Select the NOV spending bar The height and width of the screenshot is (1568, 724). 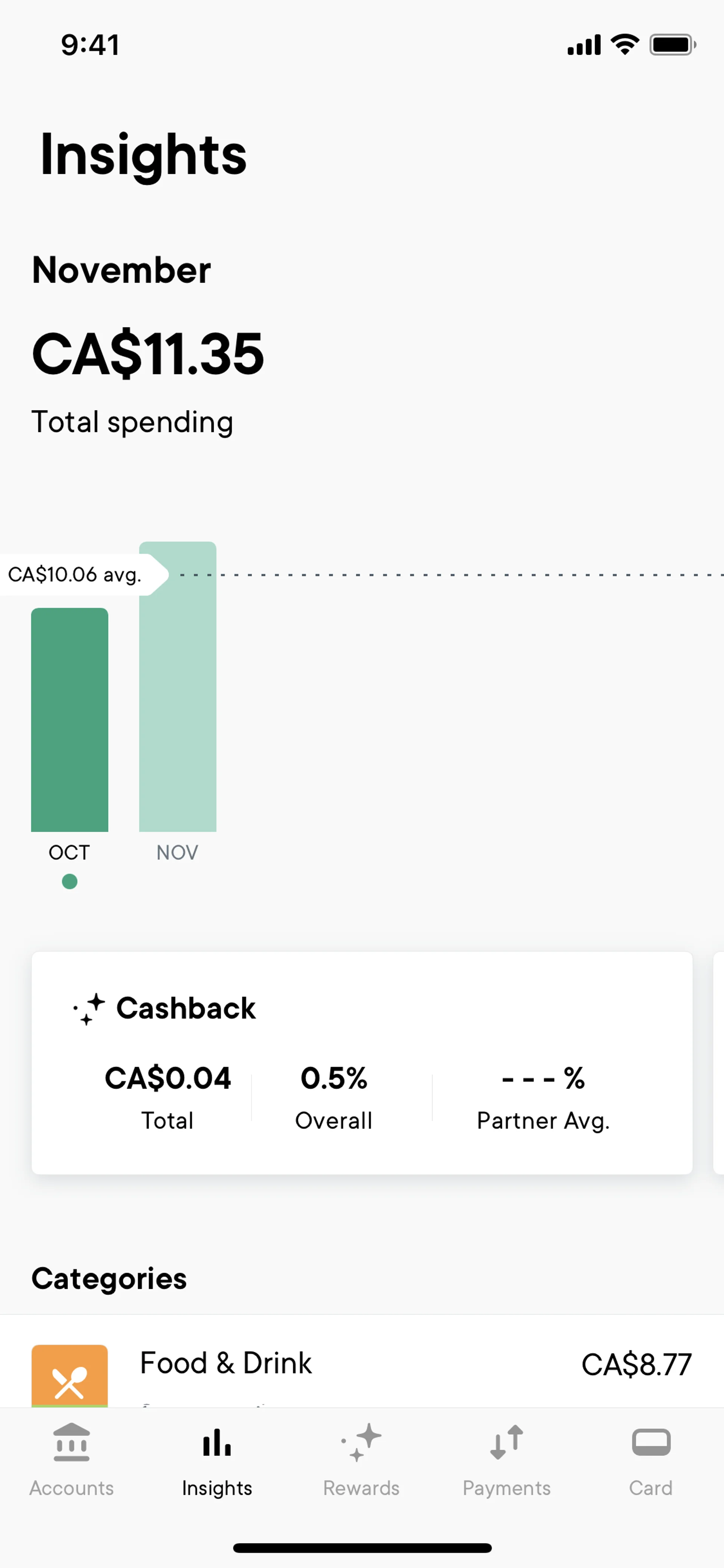click(178, 686)
